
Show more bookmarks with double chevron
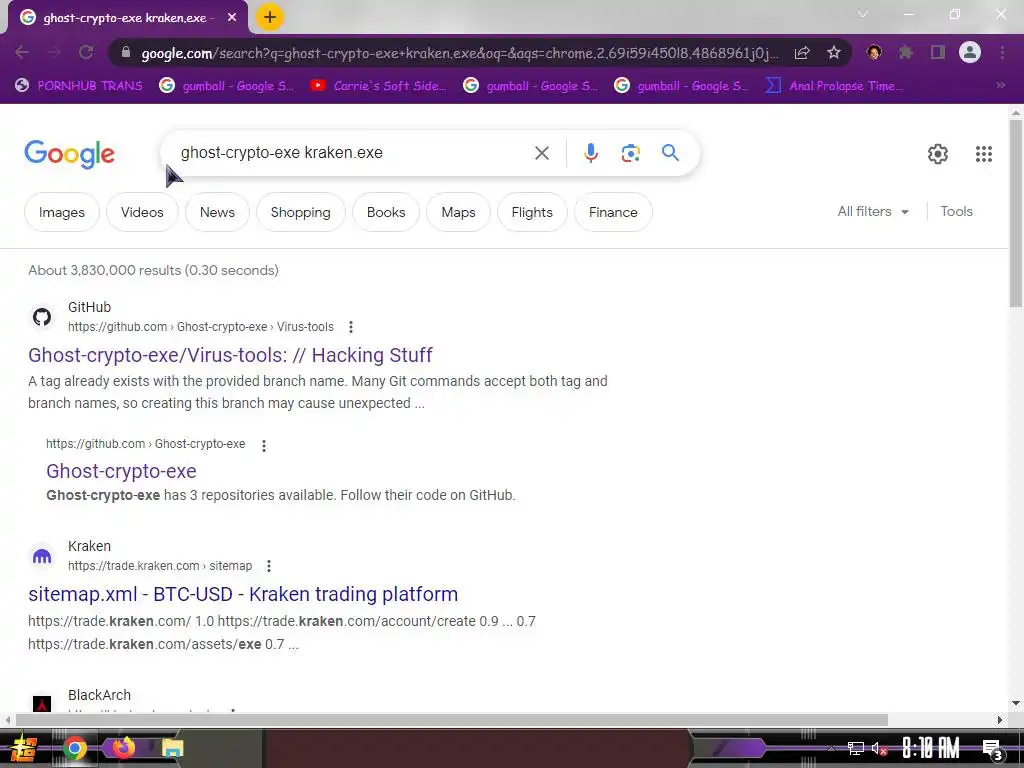point(1000,85)
